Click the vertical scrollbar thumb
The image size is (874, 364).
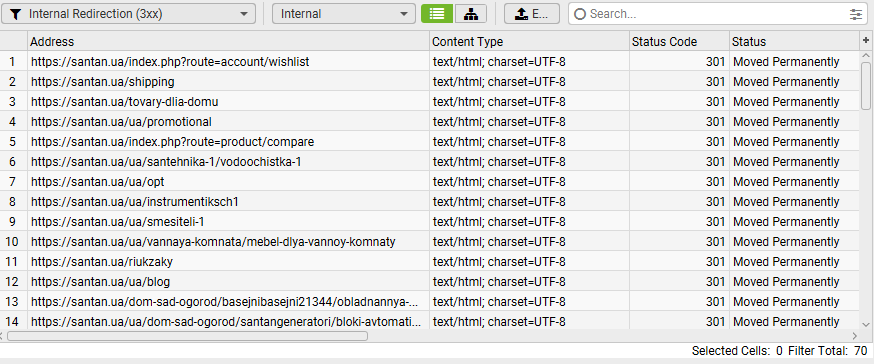[x=866, y=85]
